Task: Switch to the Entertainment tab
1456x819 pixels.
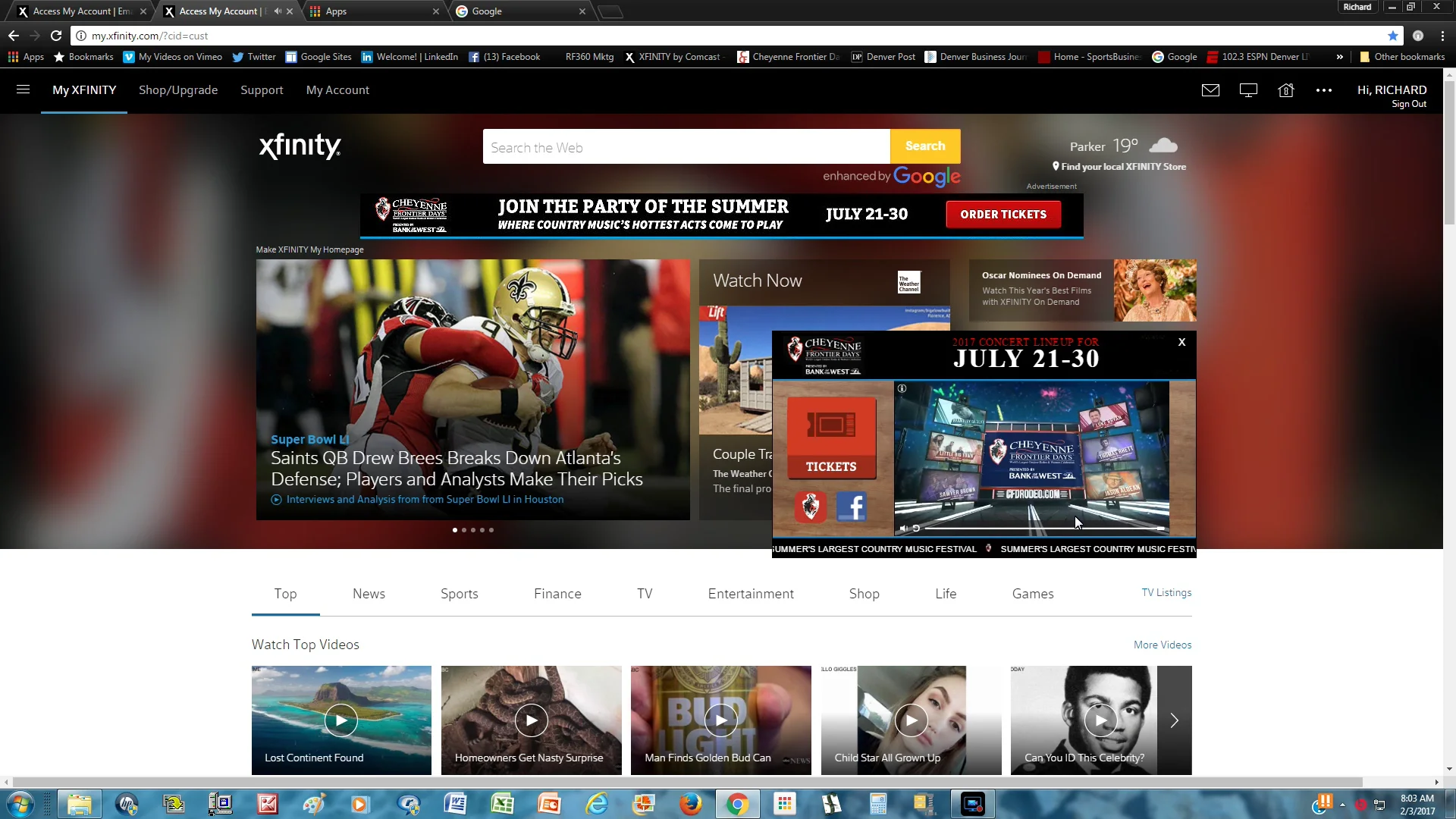Action: (x=750, y=594)
